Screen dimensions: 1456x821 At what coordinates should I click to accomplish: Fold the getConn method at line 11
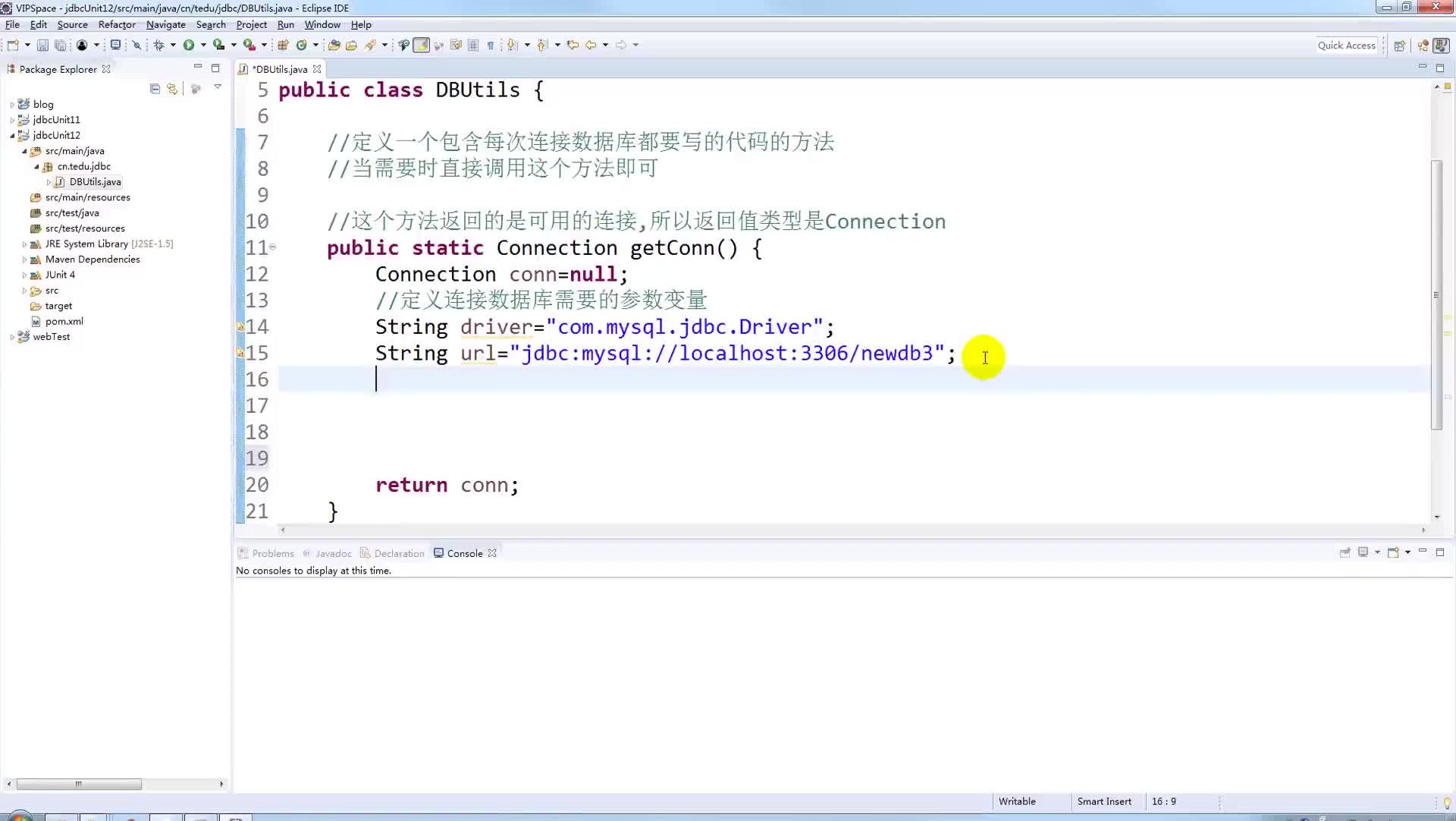(x=272, y=247)
